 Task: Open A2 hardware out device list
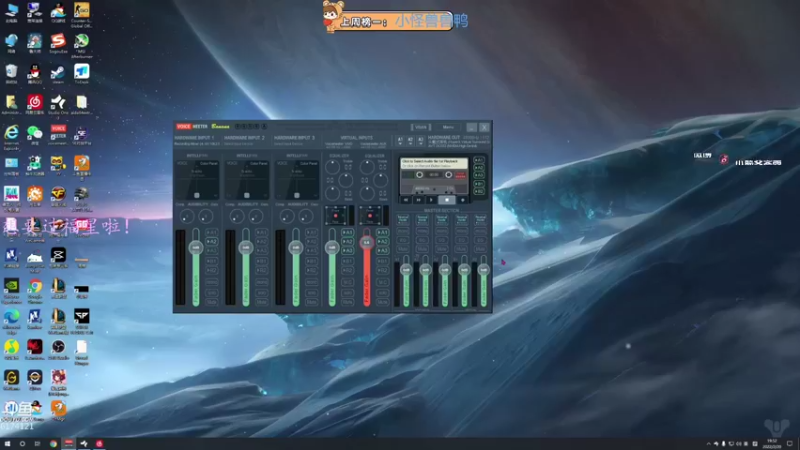pos(410,140)
